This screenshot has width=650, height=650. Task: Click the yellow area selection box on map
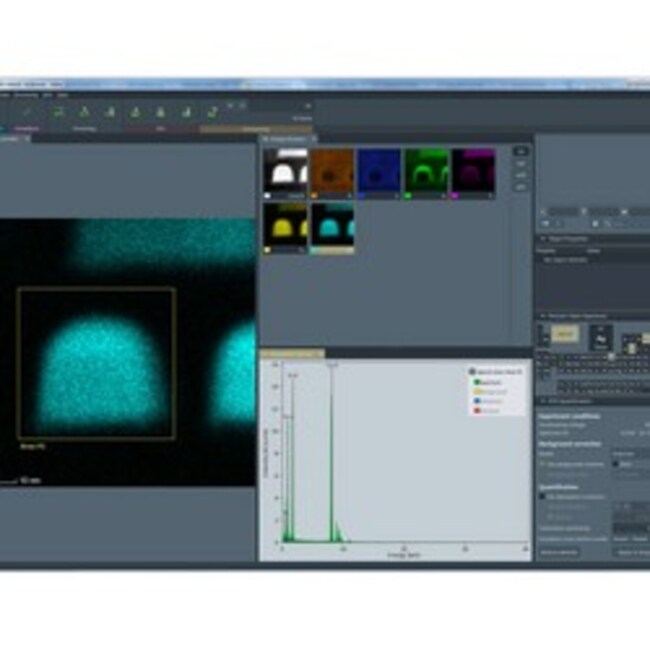(x=96, y=290)
